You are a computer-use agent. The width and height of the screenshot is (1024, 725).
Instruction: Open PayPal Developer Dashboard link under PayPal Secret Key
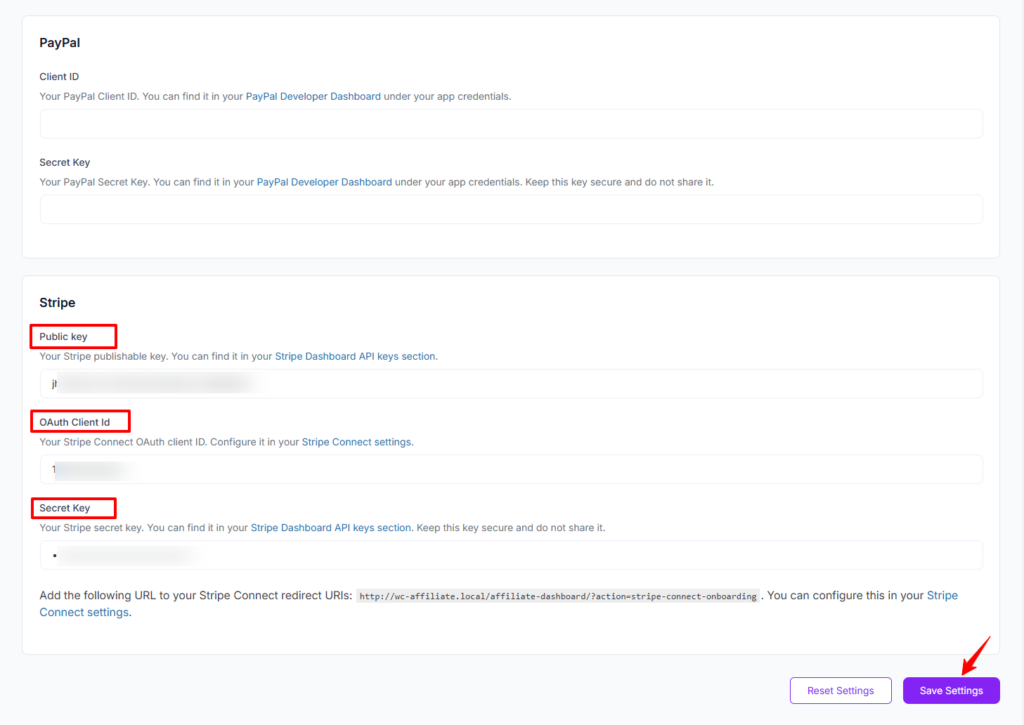(324, 183)
